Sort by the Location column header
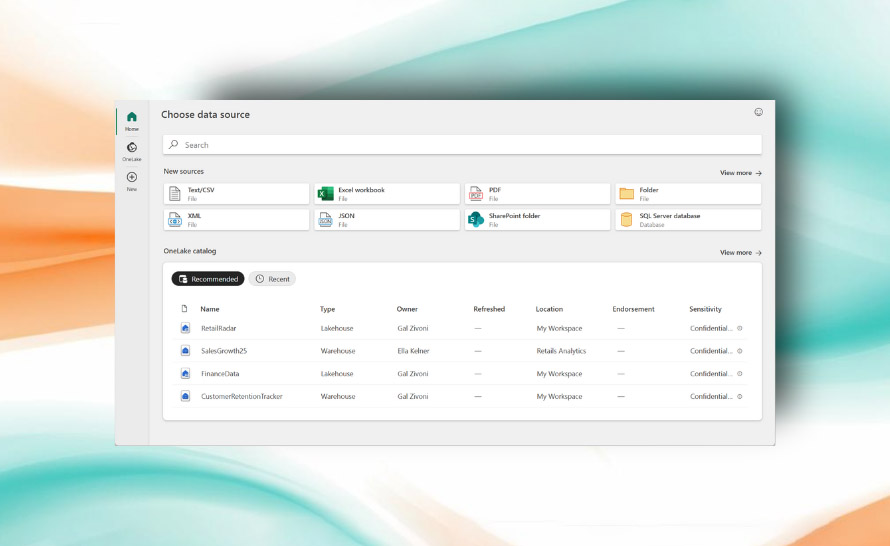The image size is (890, 546). (549, 309)
